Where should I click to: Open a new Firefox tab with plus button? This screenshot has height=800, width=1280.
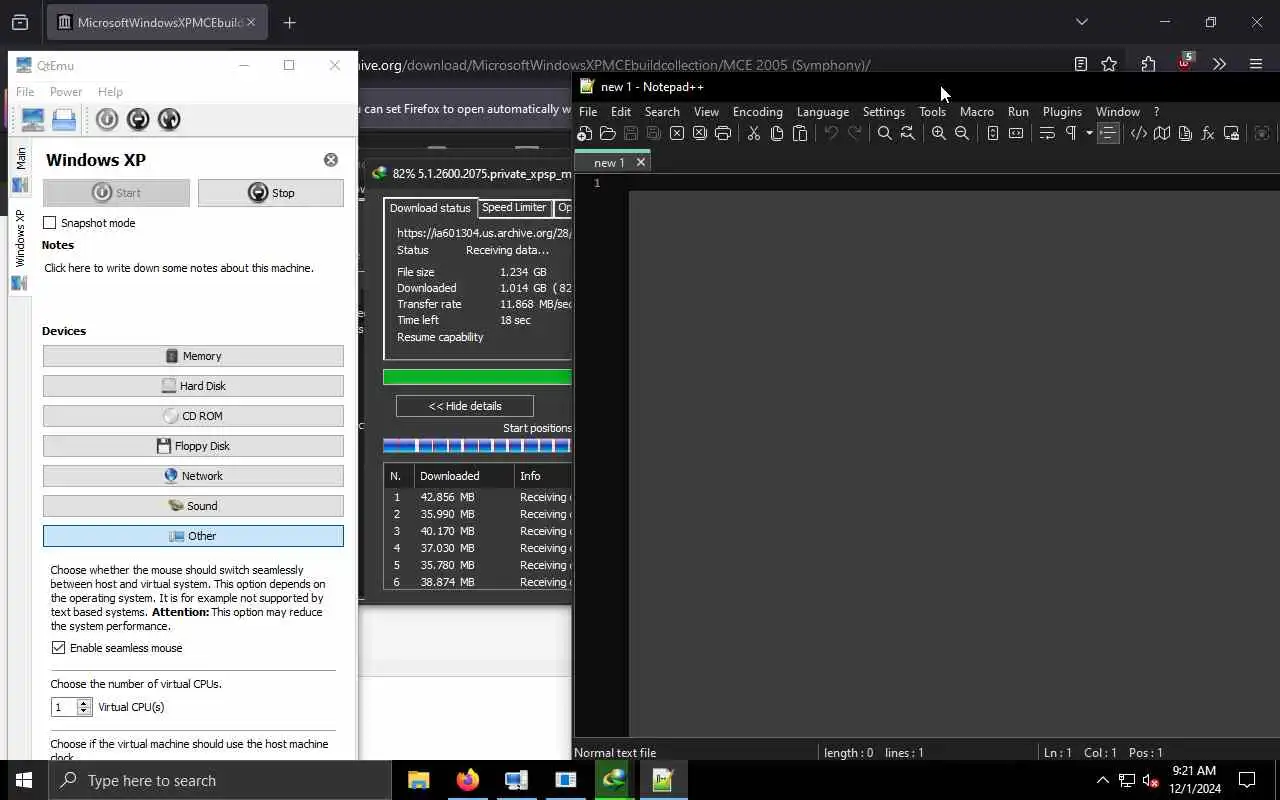(289, 22)
